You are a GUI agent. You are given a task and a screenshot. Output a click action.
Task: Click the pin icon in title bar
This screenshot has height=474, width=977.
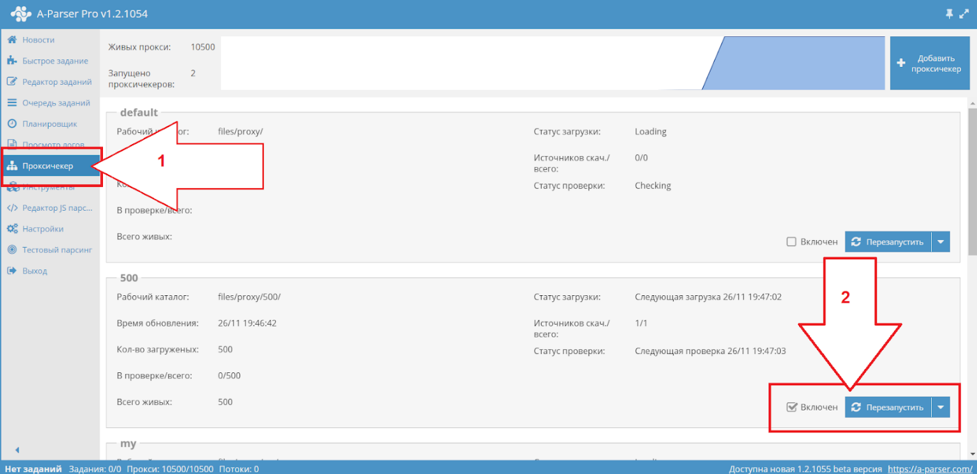point(950,13)
